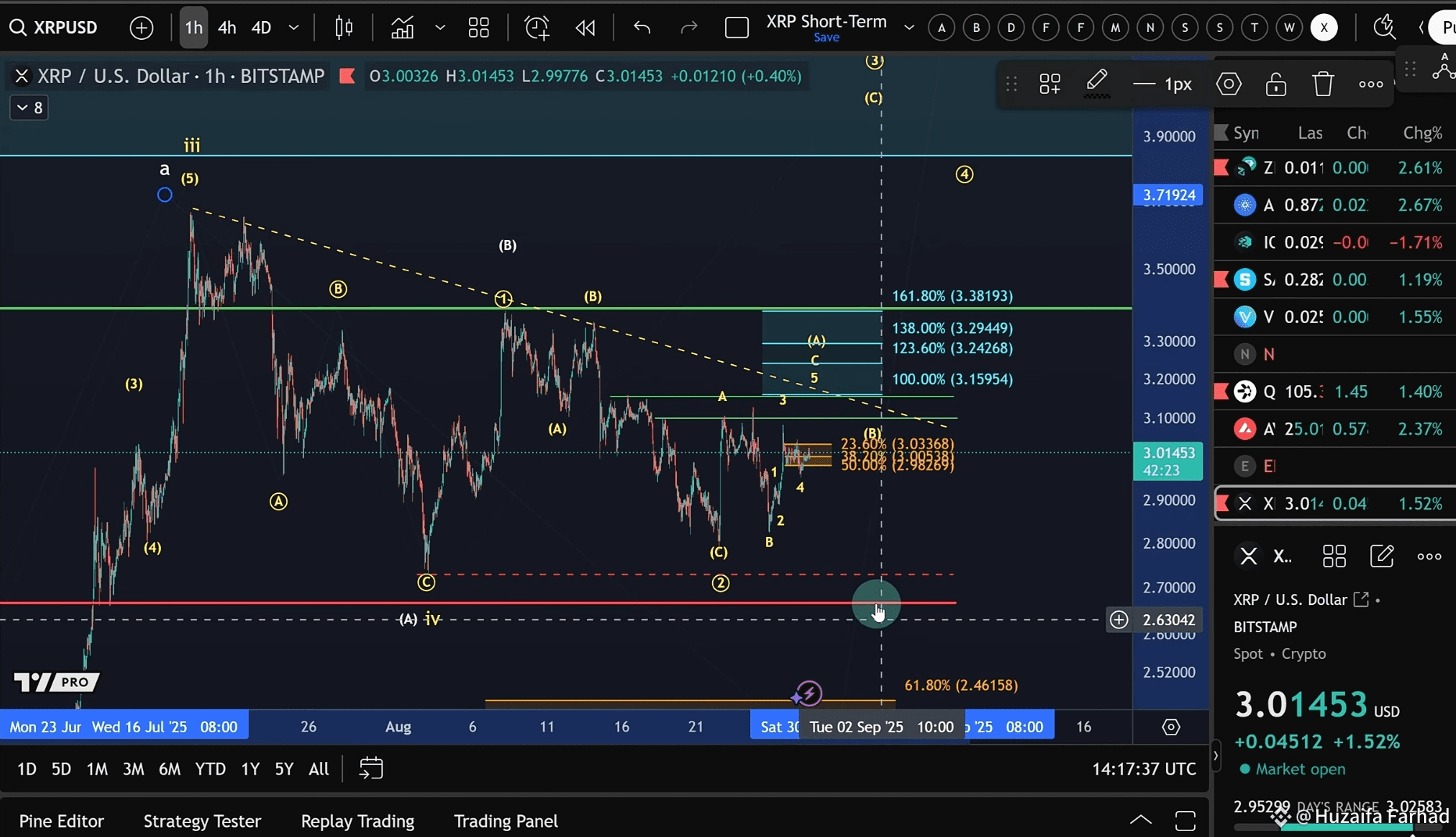This screenshot has height=837, width=1456.
Task: Open details panel grid view icon
Action: pyautogui.click(x=1334, y=556)
